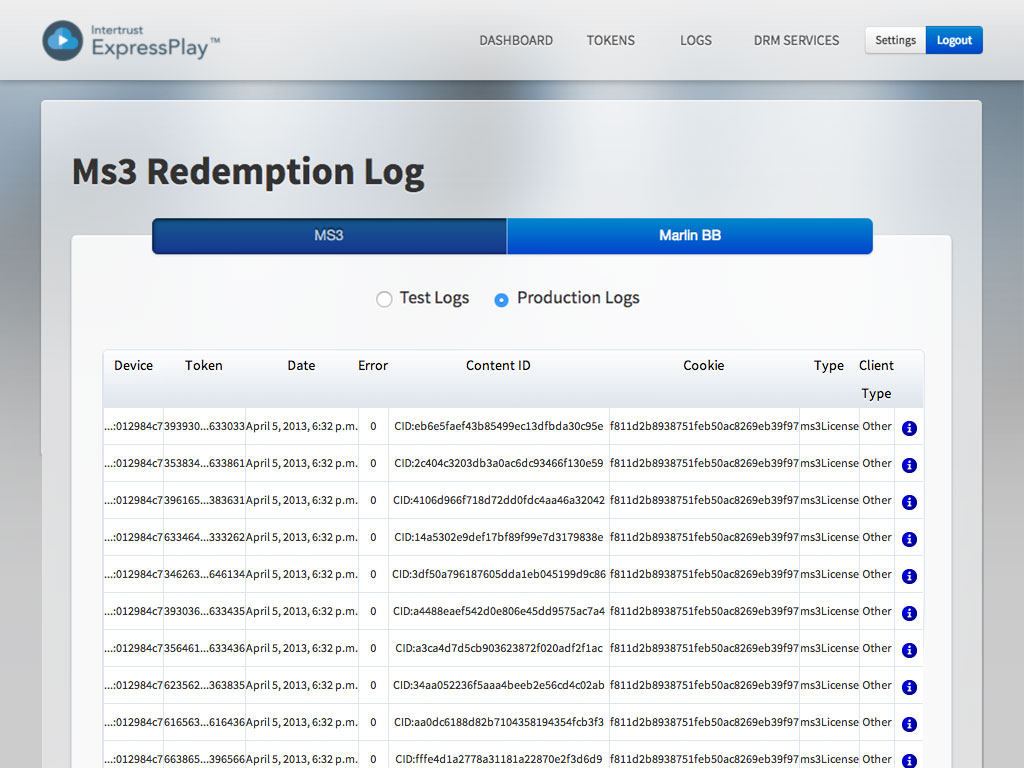Select token cell 393036...633435
Screen dimensions: 1024x768
tap(204, 611)
